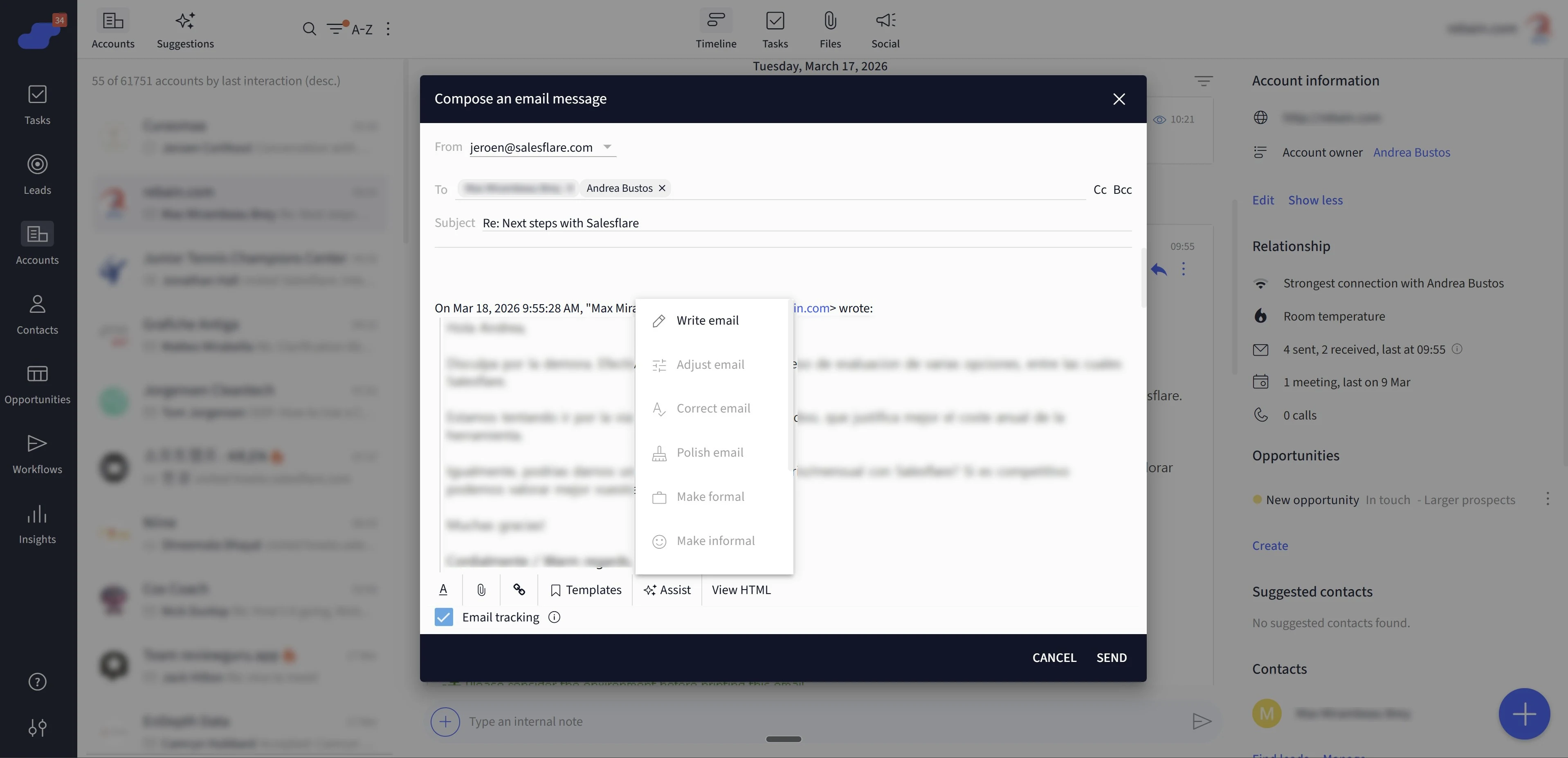Click the insert link icon
Image resolution: width=1568 pixels, height=758 pixels.
pyautogui.click(x=519, y=590)
